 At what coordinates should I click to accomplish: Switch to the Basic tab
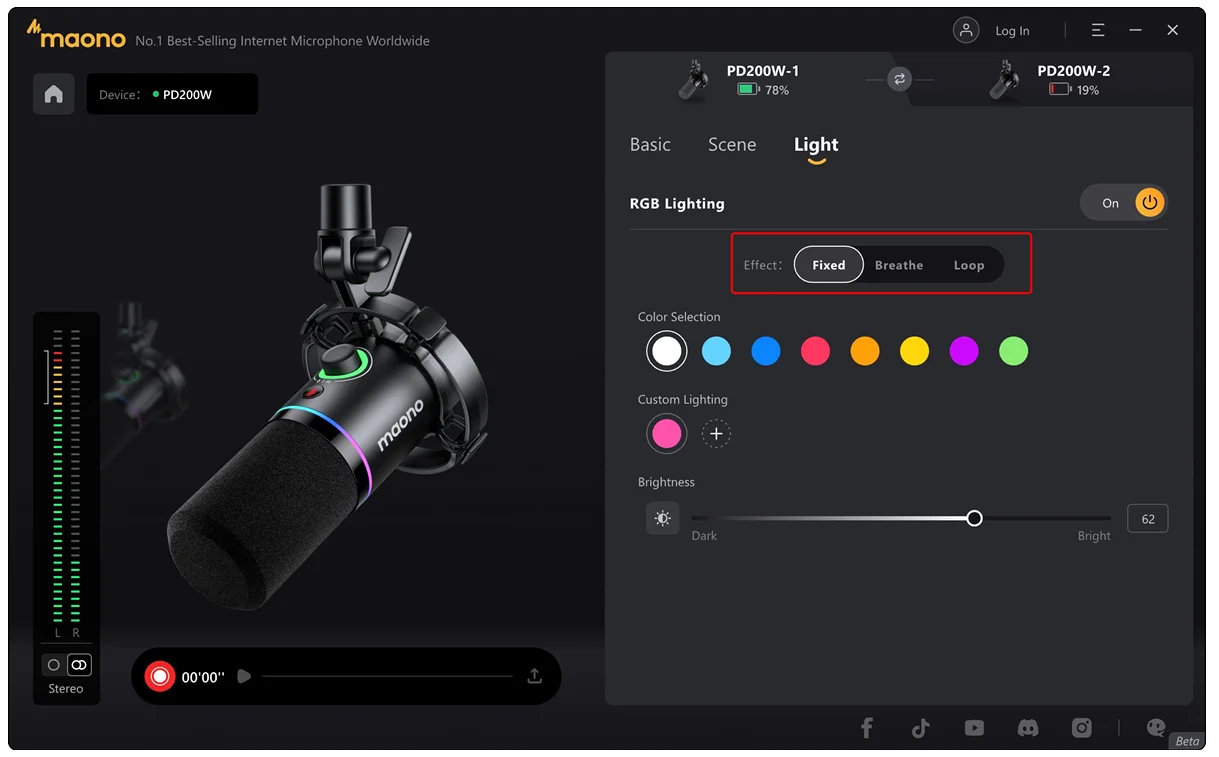tap(650, 145)
